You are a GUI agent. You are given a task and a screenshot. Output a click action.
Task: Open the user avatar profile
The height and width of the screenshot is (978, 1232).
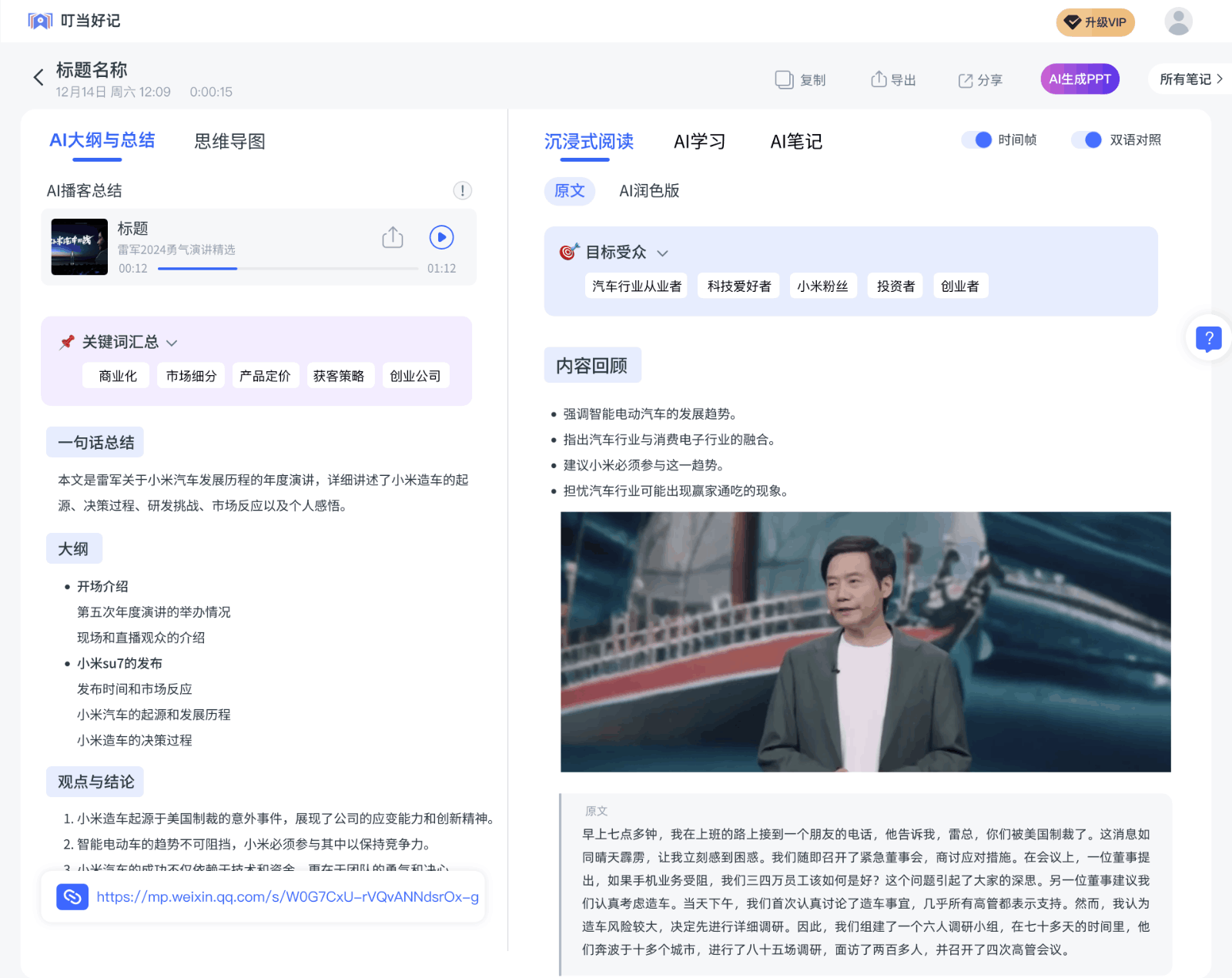pyautogui.click(x=1178, y=22)
